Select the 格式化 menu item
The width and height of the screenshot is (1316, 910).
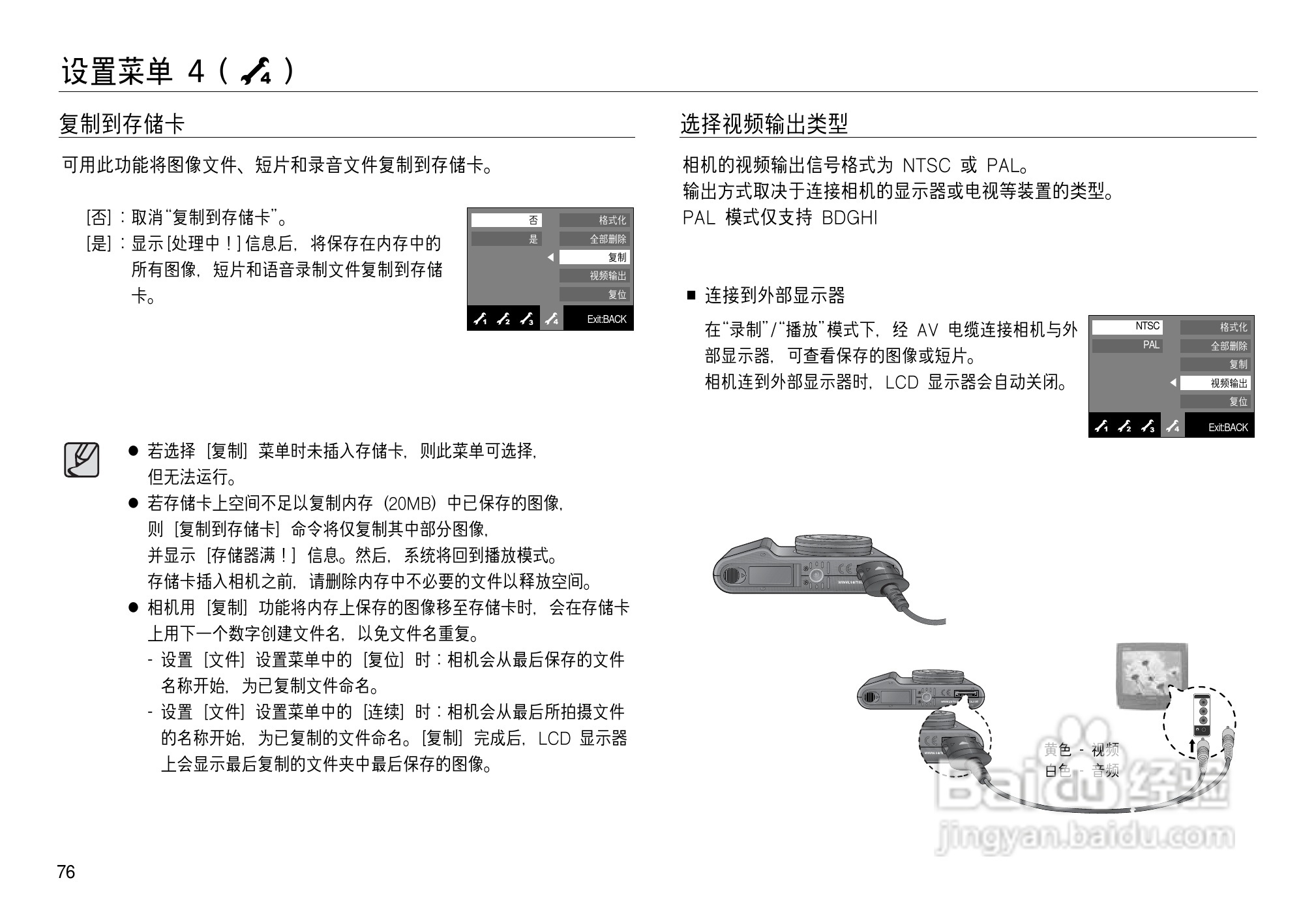(612, 220)
